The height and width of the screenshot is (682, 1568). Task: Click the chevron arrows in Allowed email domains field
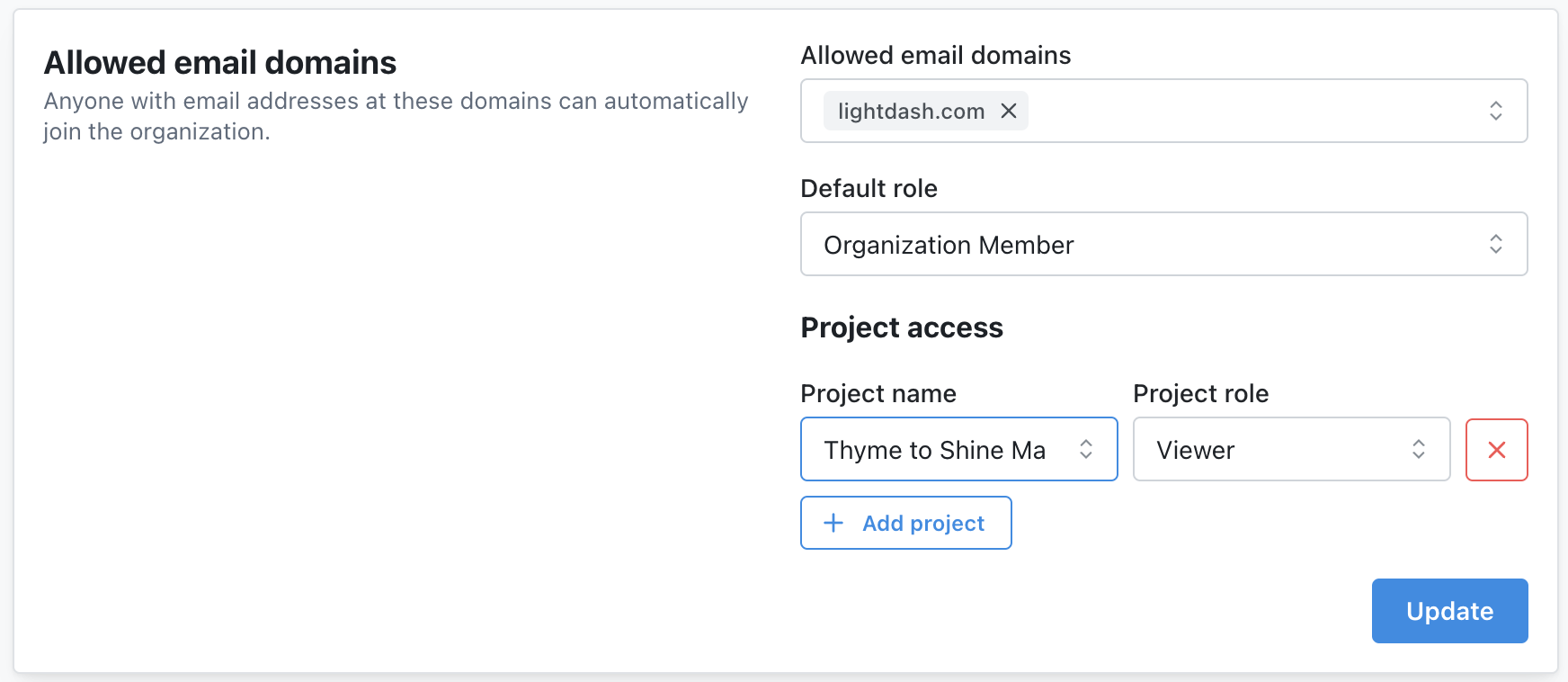pos(1495,111)
